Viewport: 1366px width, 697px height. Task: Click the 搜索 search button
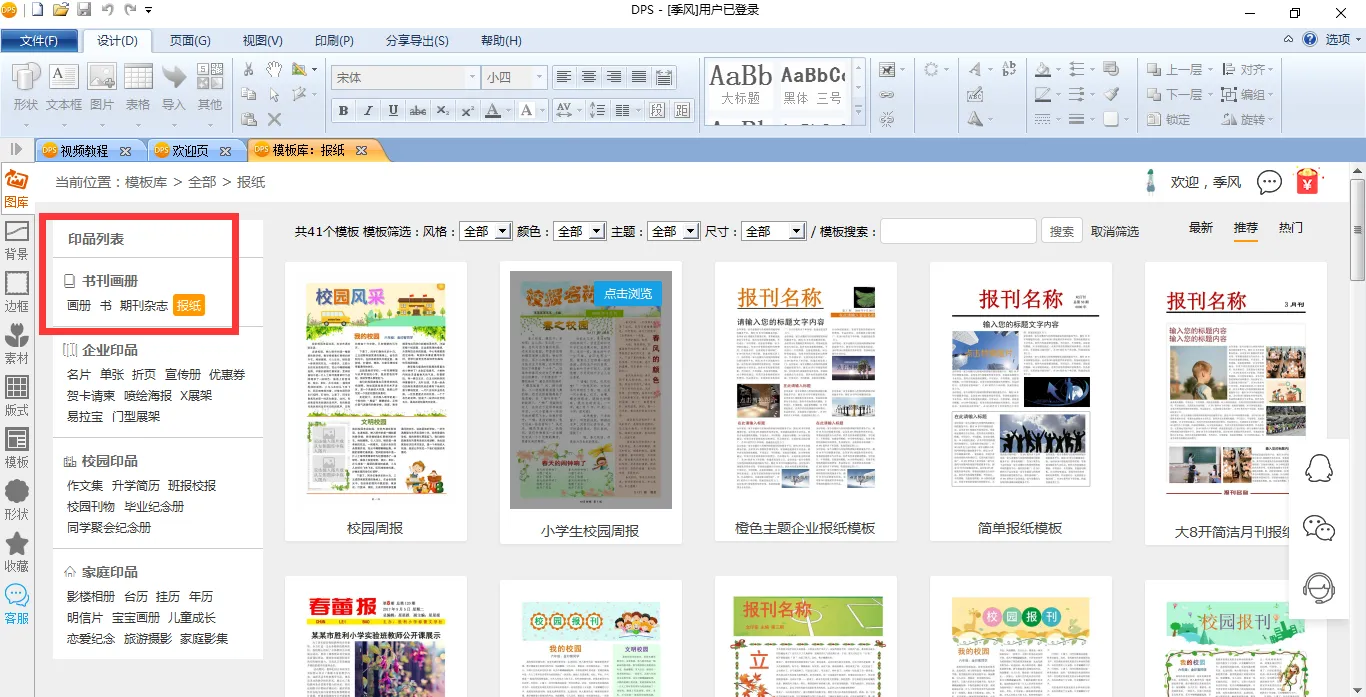pos(1062,231)
